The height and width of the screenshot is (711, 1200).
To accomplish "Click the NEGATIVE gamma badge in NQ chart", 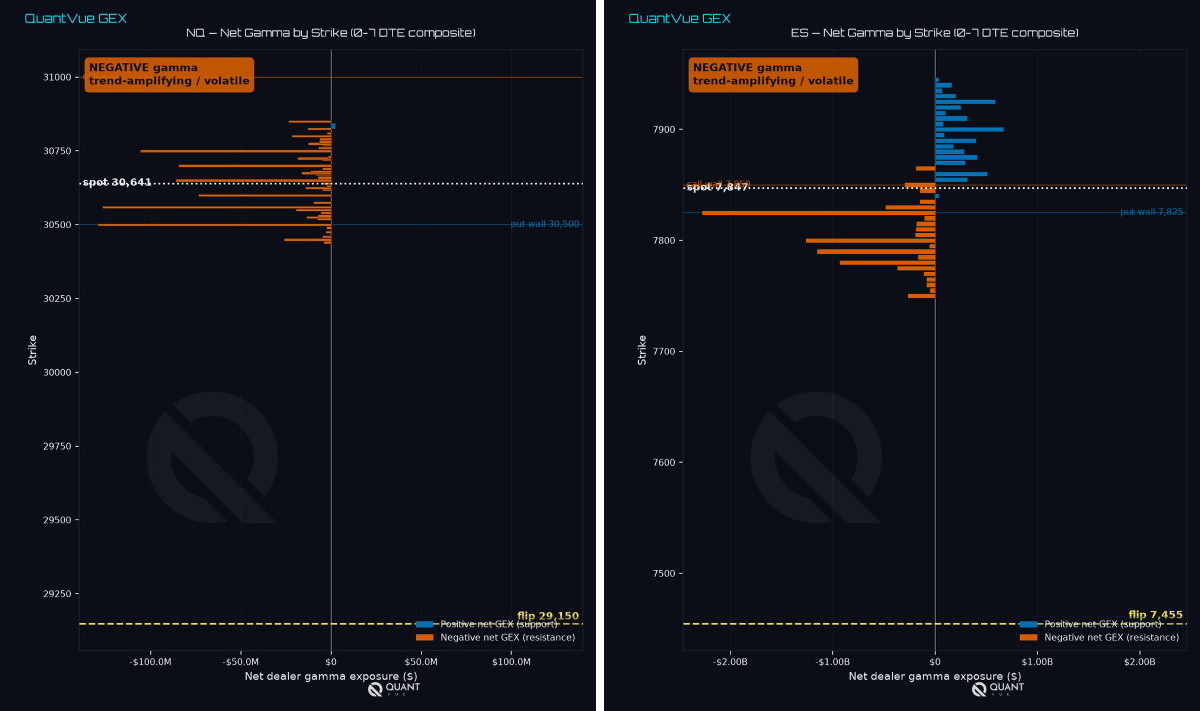I will click(169, 74).
